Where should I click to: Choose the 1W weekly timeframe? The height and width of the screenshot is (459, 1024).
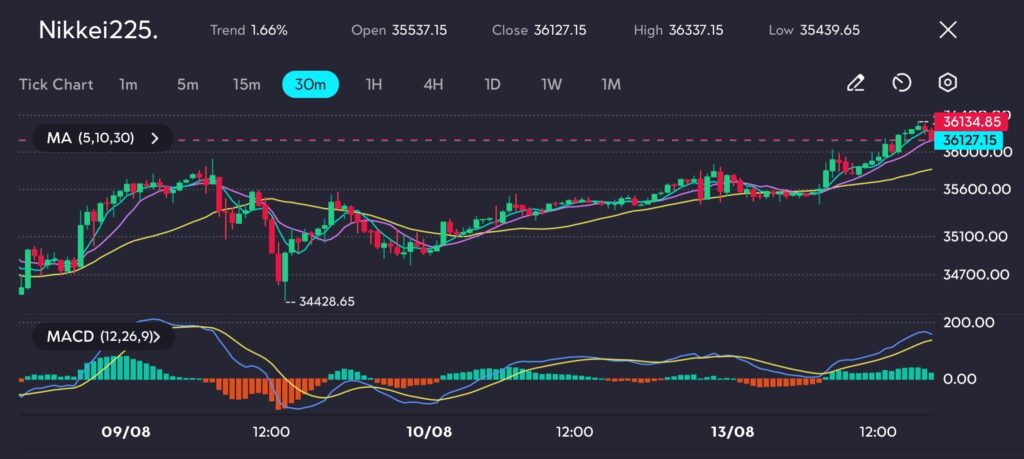[551, 84]
